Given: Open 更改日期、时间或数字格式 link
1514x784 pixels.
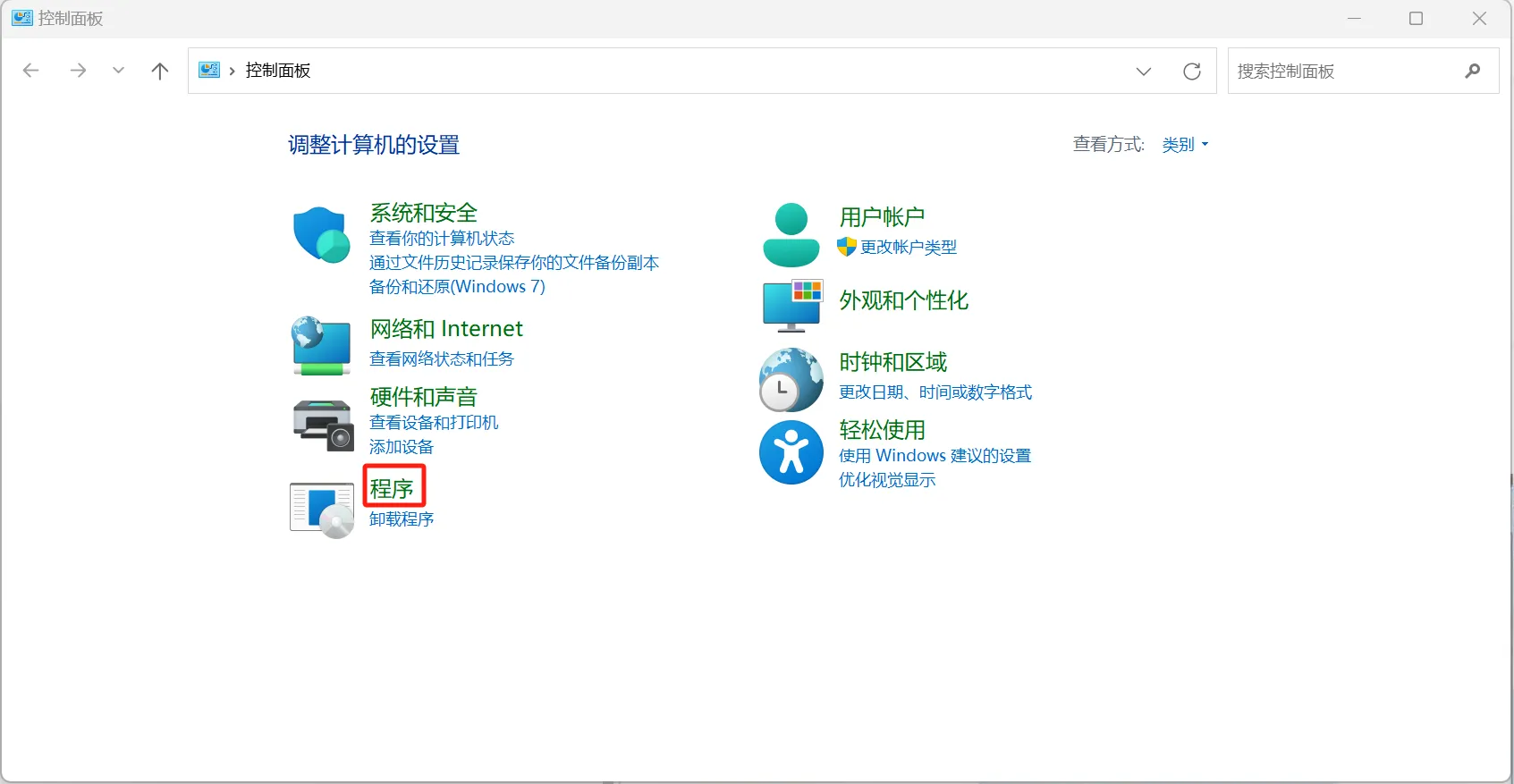Looking at the screenshot, I should (x=935, y=392).
